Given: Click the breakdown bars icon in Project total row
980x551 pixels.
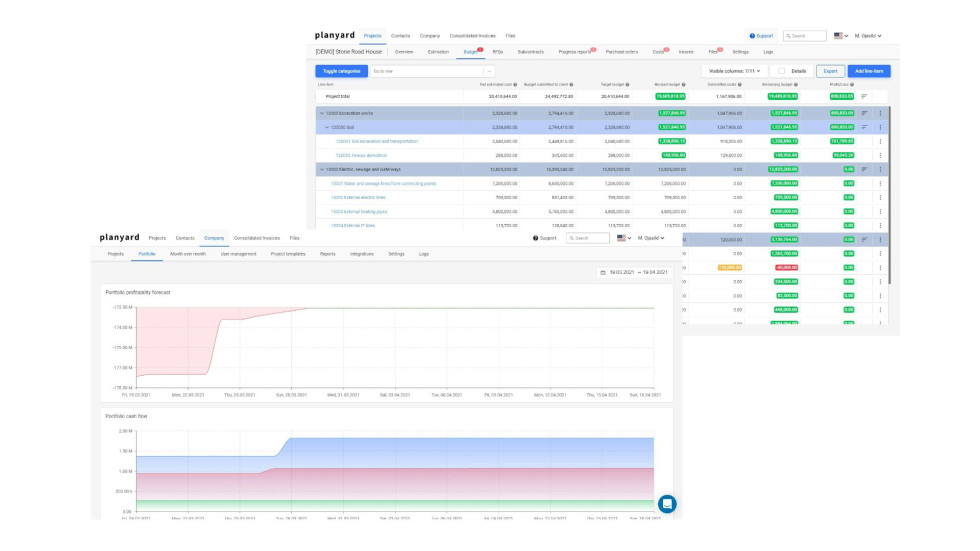Looking at the screenshot, I should (x=865, y=96).
